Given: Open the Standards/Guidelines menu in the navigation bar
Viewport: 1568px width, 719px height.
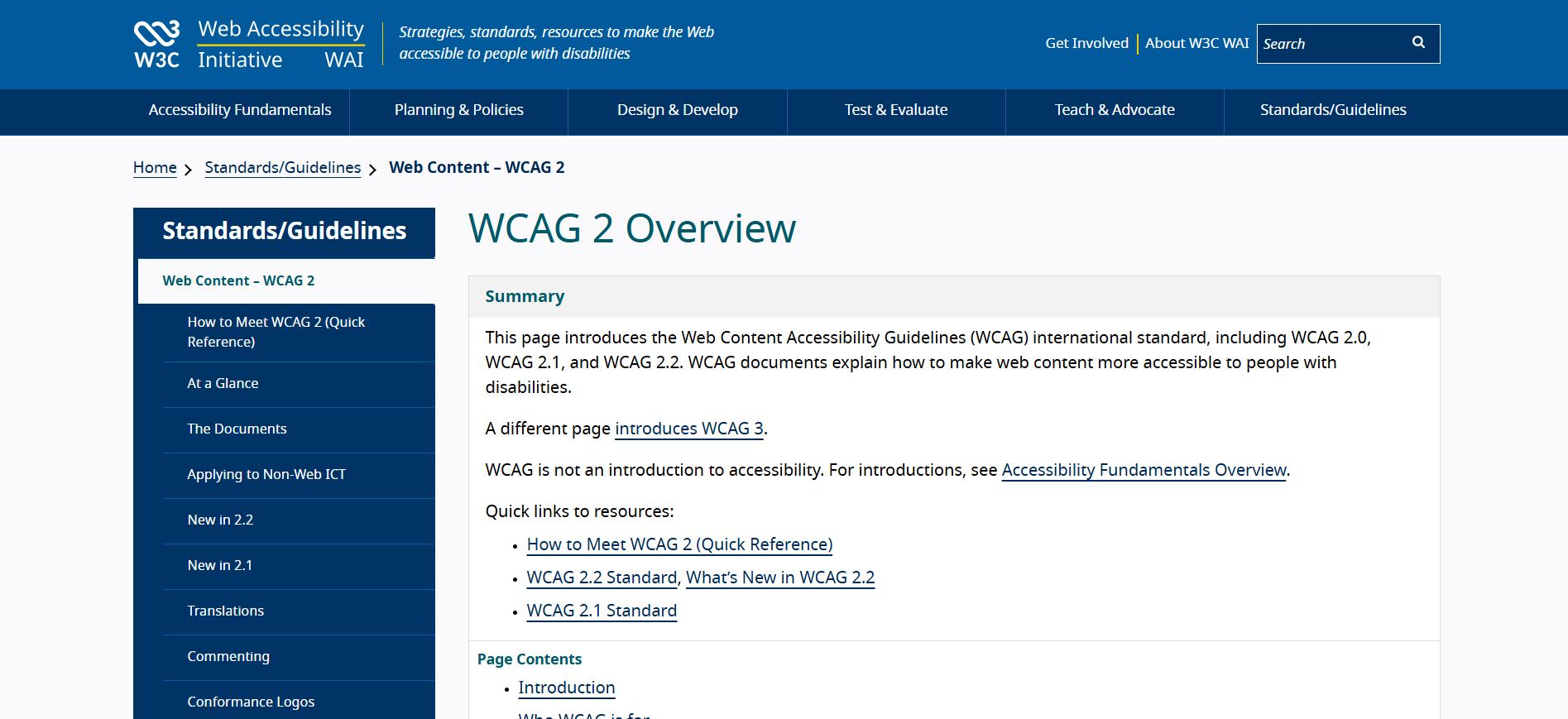Looking at the screenshot, I should pyautogui.click(x=1333, y=110).
